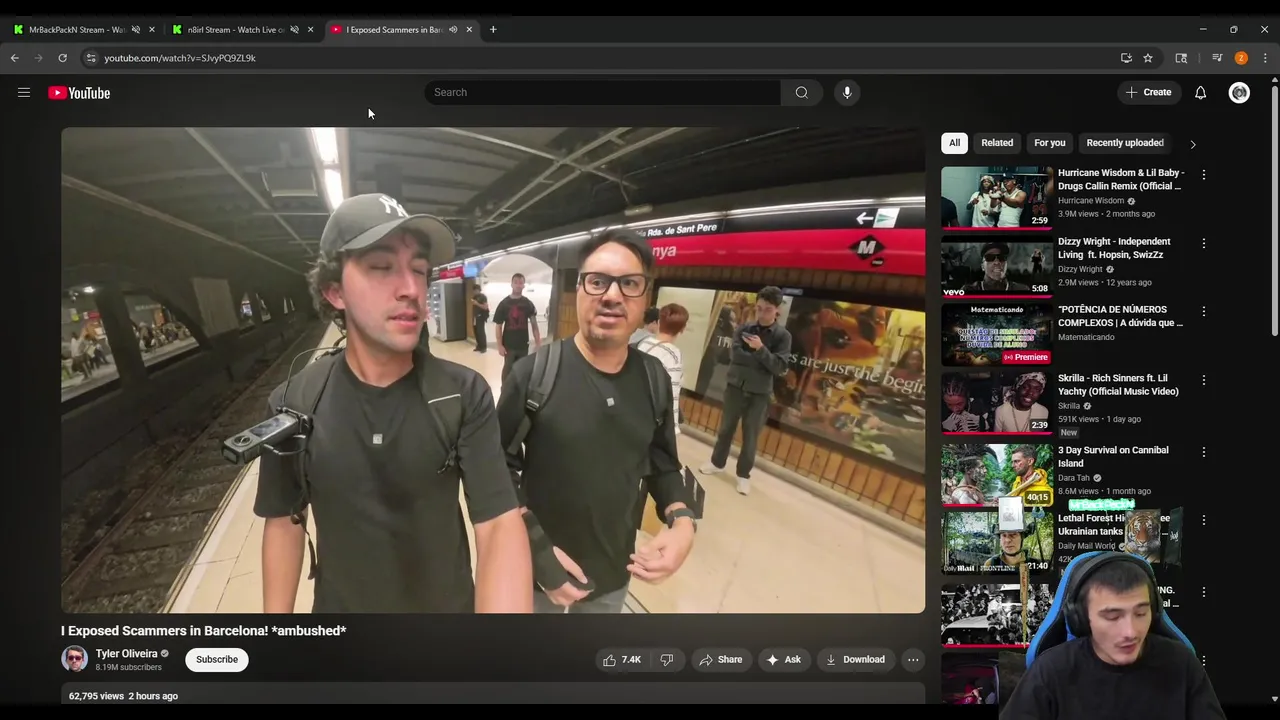Click the YouTube search input field
1280x720 pixels.
603,92
